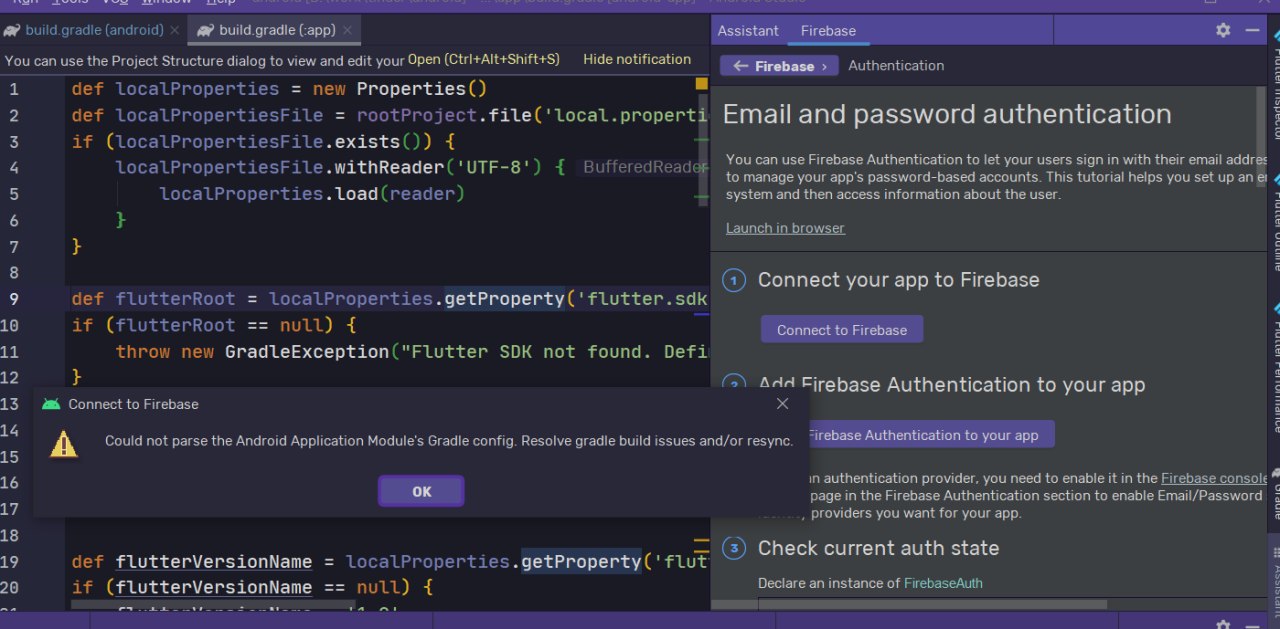
Task: Click the Launch in browser link
Action: [785, 228]
